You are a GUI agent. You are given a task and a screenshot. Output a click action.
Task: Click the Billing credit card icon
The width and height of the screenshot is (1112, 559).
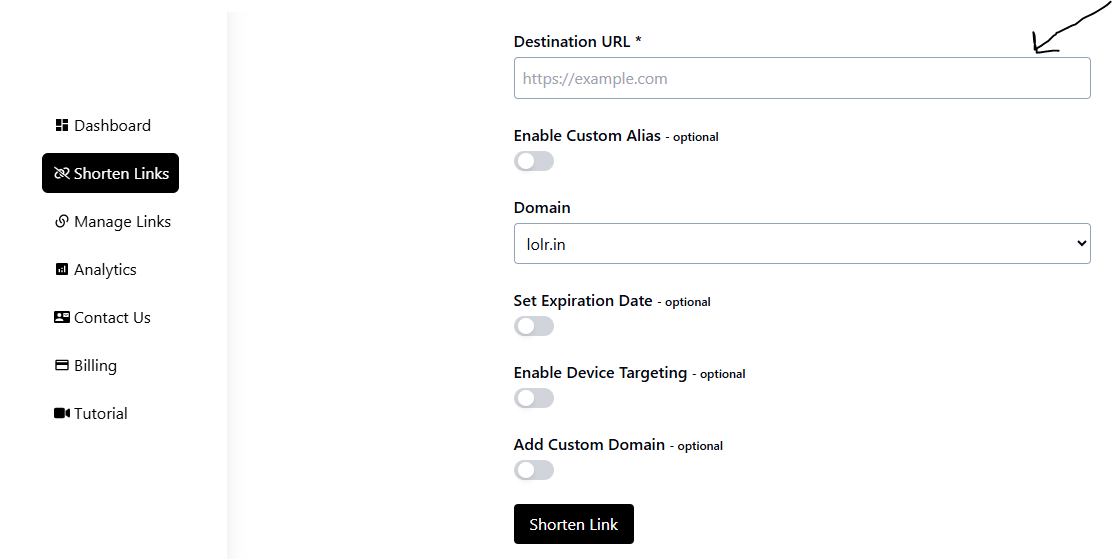point(62,365)
